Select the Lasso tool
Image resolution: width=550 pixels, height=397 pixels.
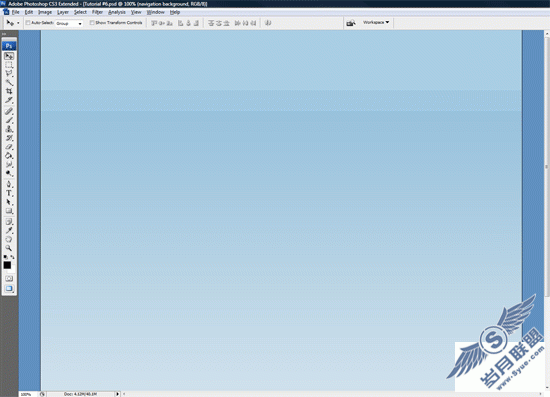point(9,74)
